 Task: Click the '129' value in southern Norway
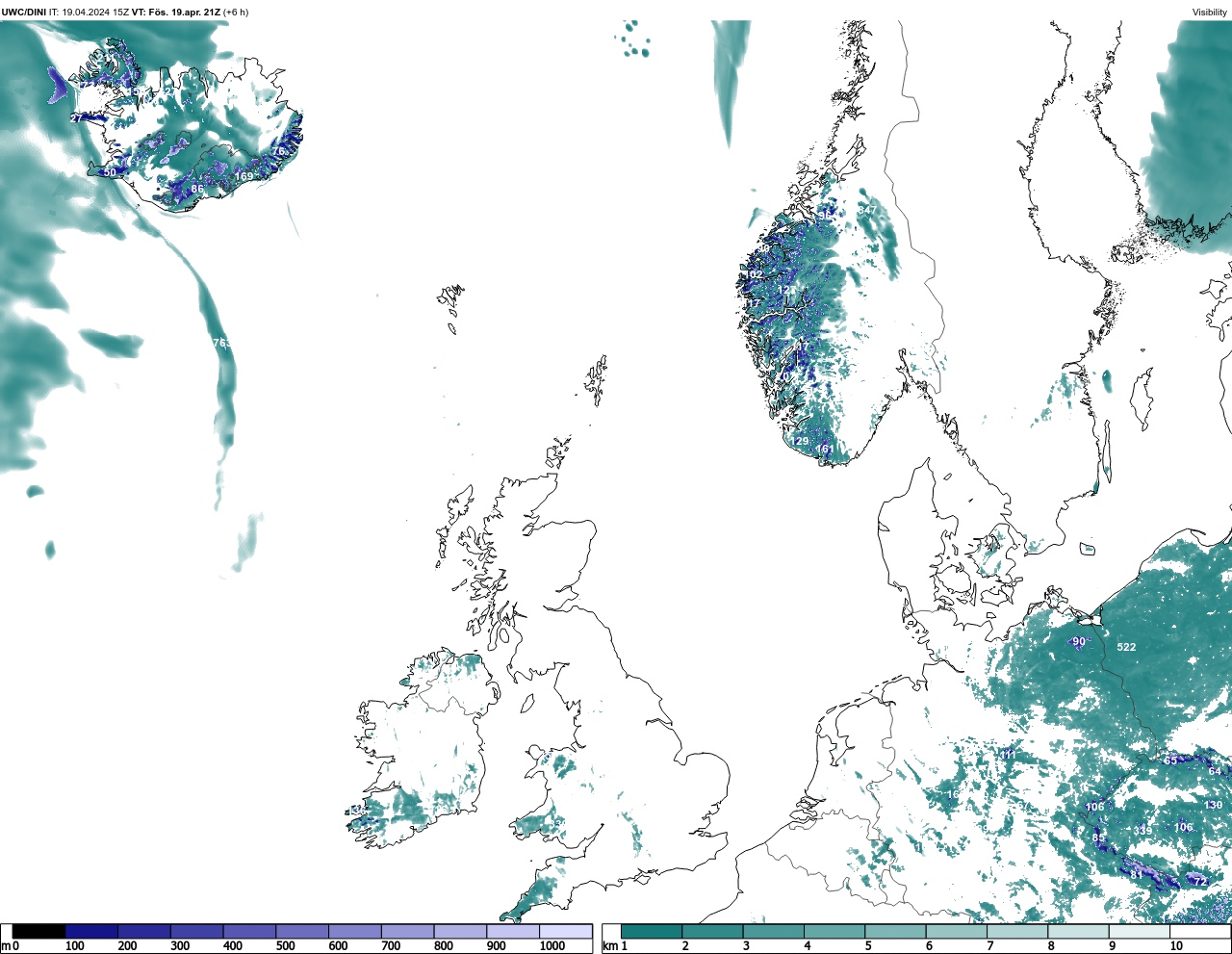(x=801, y=441)
